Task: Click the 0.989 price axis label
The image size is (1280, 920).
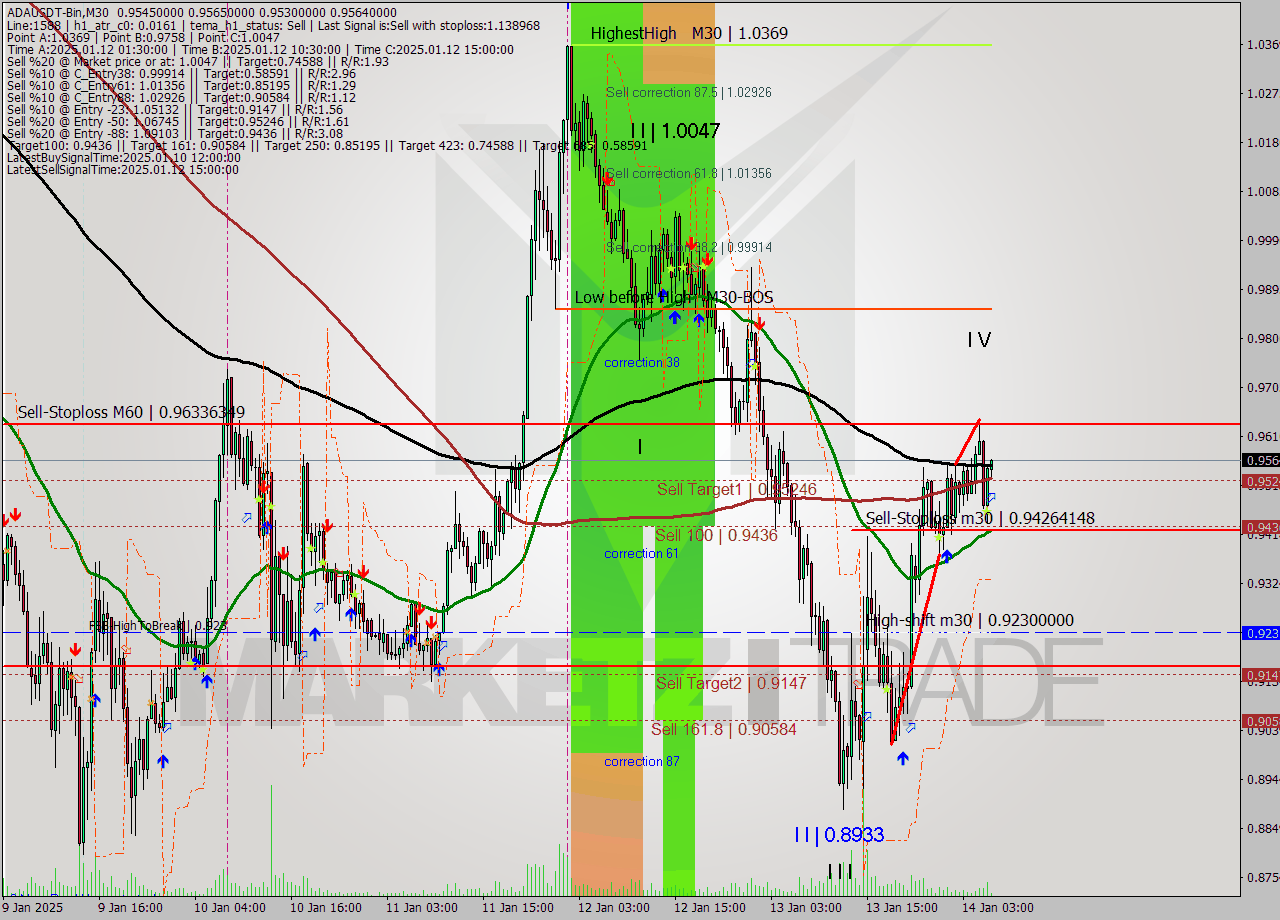Action: pyautogui.click(x=1262, y=289)
